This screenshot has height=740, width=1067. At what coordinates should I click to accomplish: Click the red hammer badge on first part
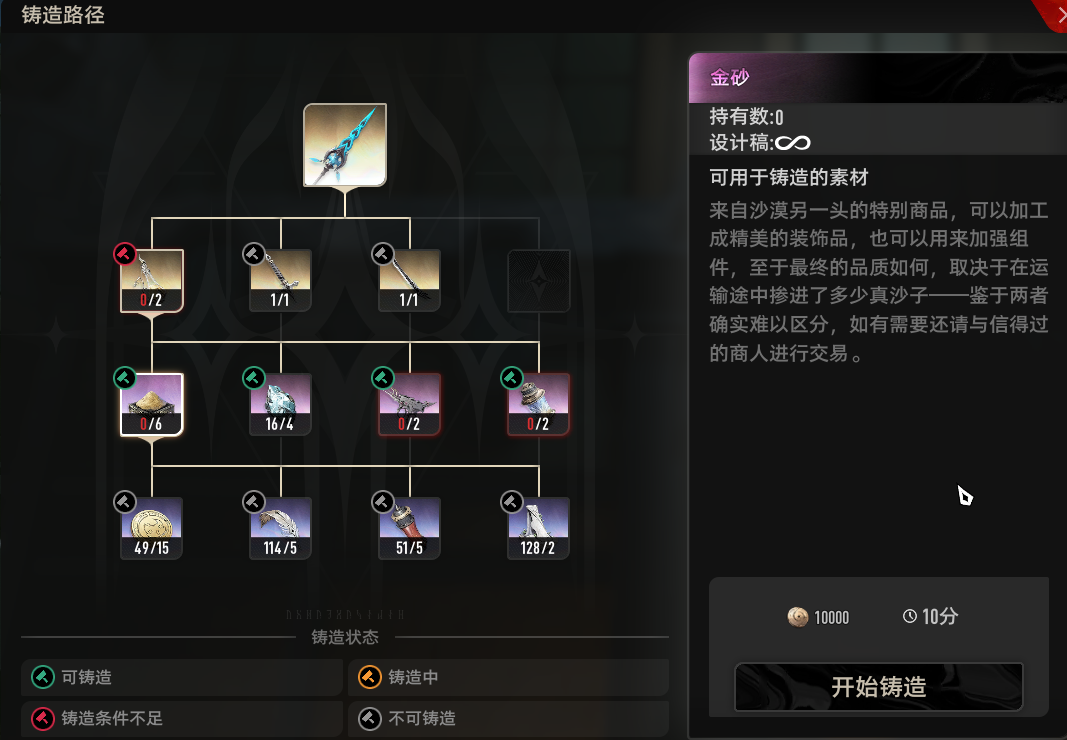(125, 255)
